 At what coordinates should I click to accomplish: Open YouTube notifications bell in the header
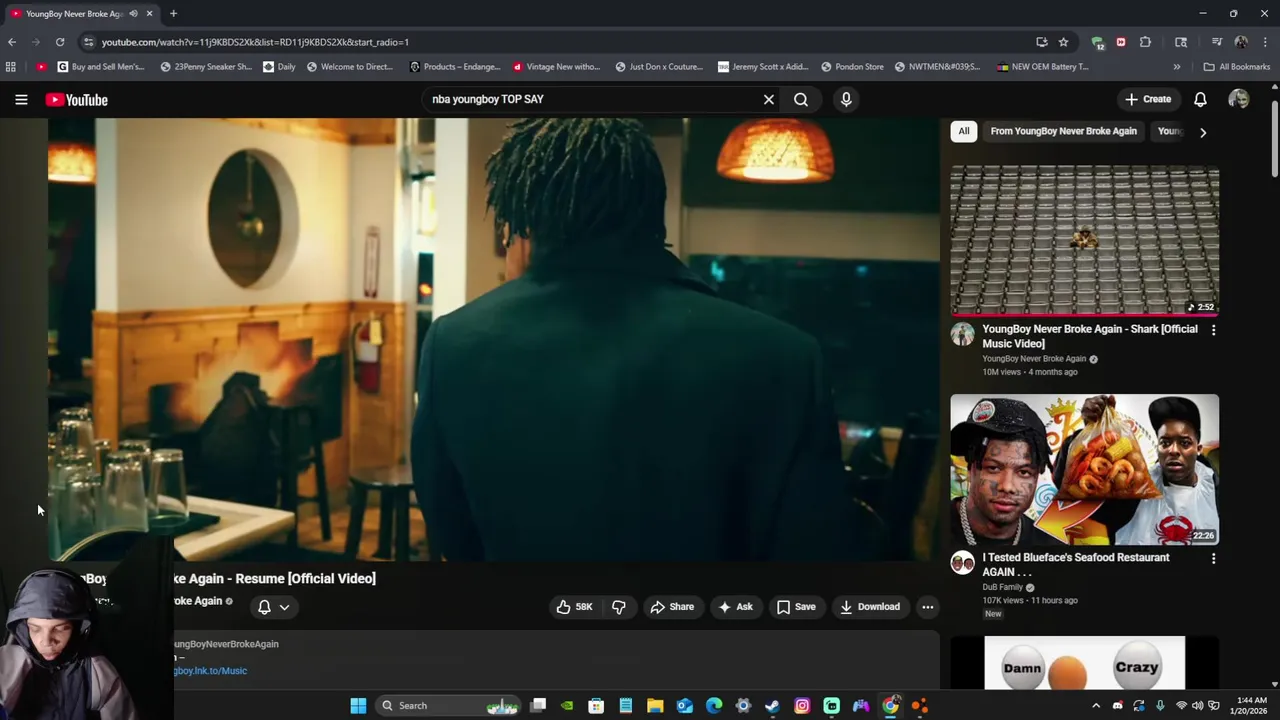pyautogui.click(x=1200, y=100)
